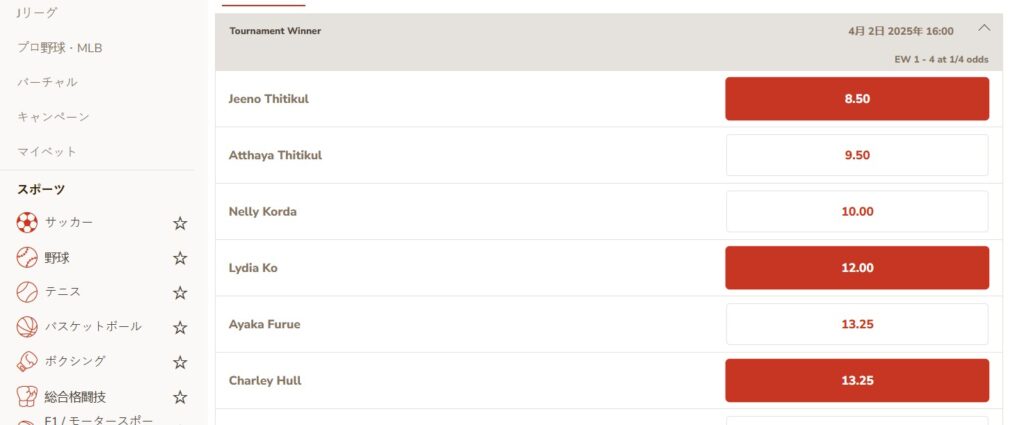Click the soccer ball icon
The width and height of the screenshot is (1024, 425).
[28, 222]
